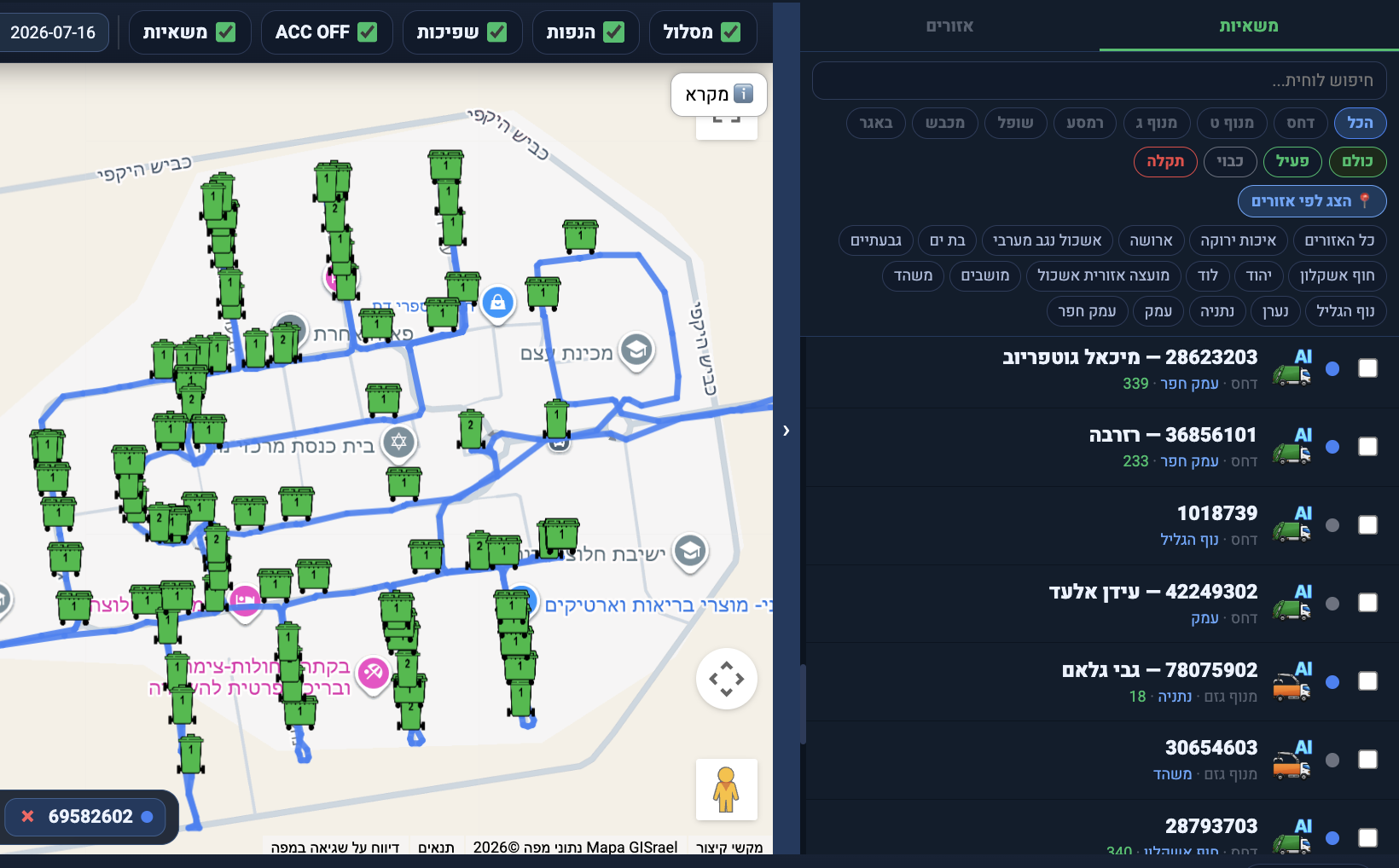The image size is (1399, 868).
Task: Click the orange crane truck icon for 78075902
Action: (x=1292, y=687)
